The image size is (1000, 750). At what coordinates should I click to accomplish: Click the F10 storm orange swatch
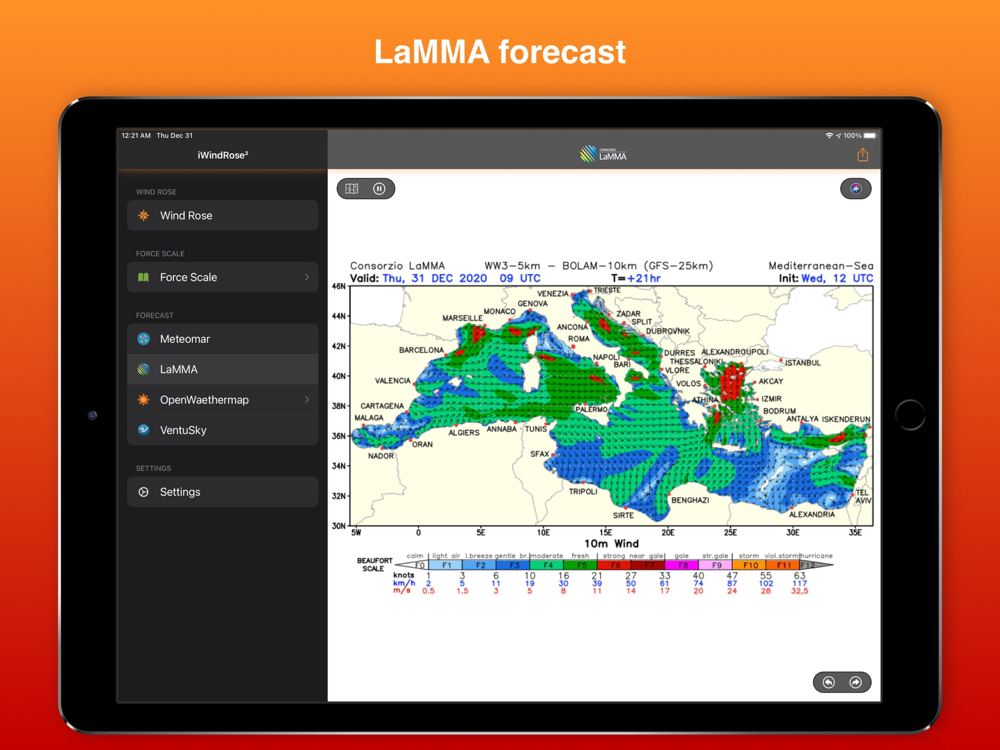749,565
